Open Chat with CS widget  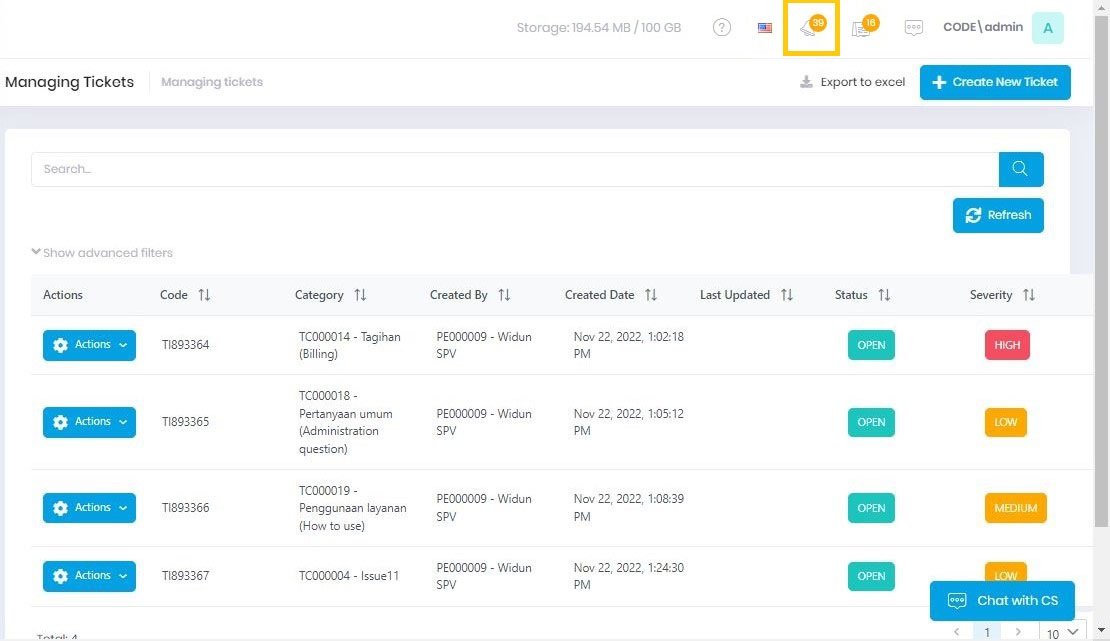tap(1002, 601)
